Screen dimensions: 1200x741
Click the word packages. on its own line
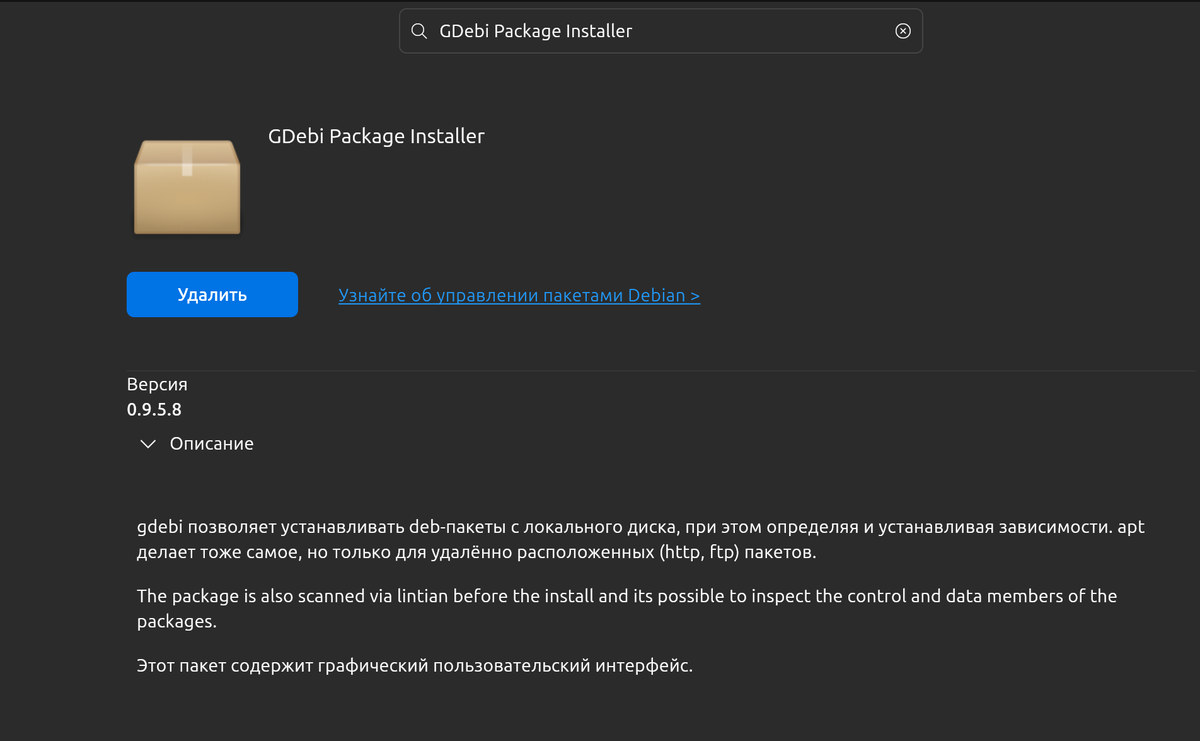click(176, 621)
